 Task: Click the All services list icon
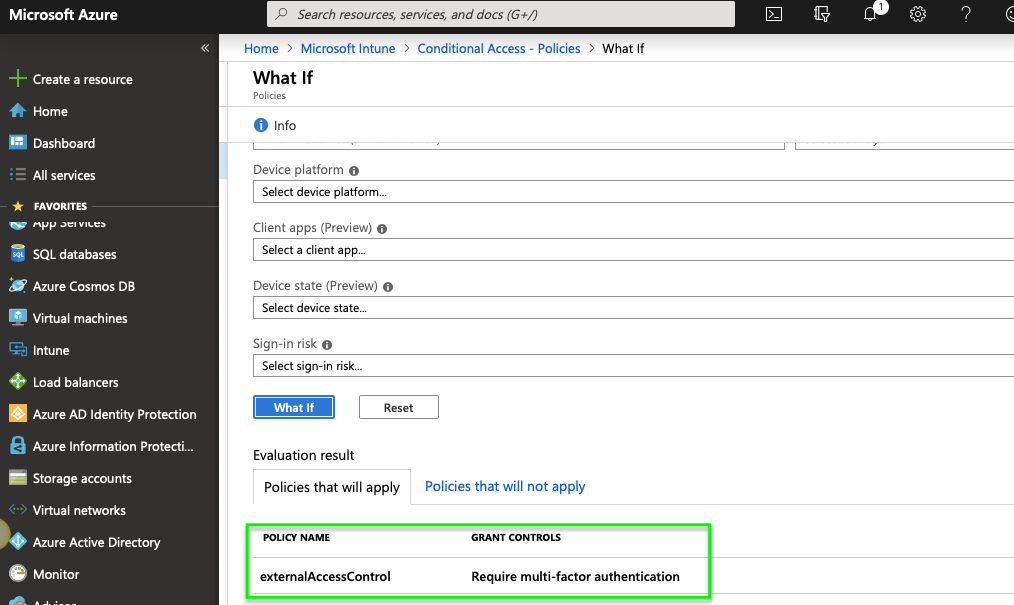[17, 175]
